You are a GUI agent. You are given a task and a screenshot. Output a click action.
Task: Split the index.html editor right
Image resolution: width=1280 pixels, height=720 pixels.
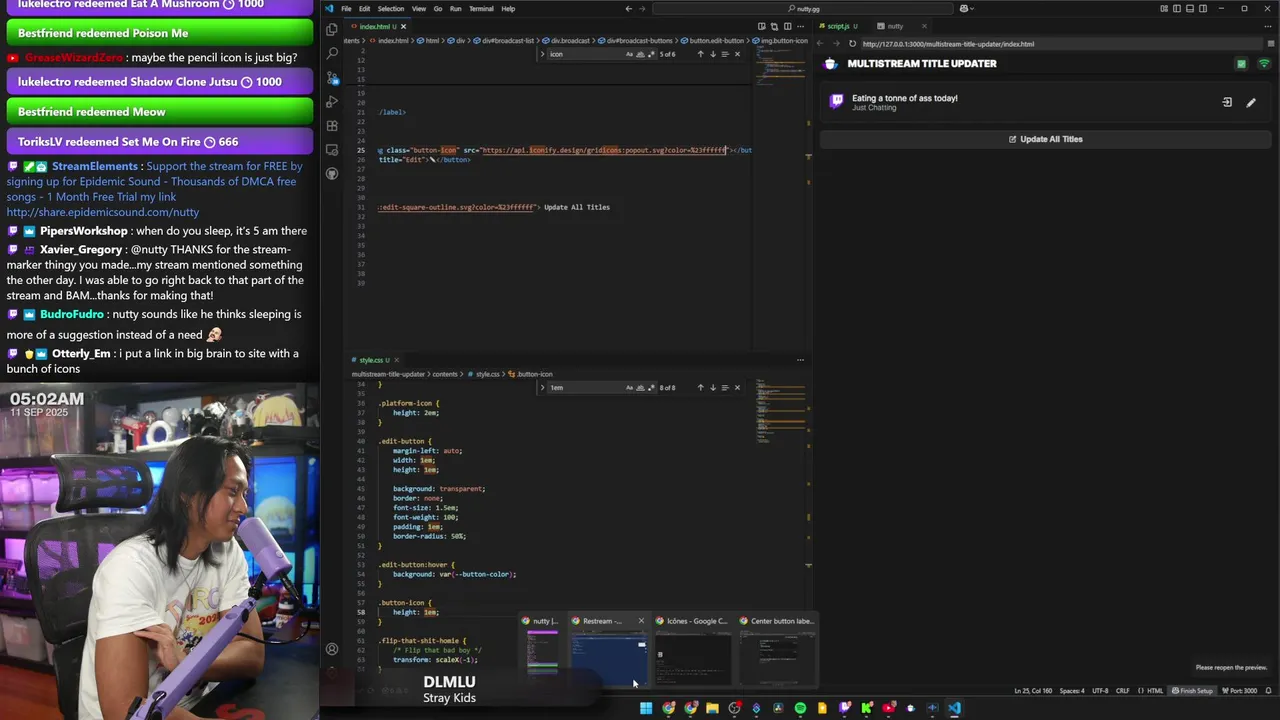coord(787,26)
